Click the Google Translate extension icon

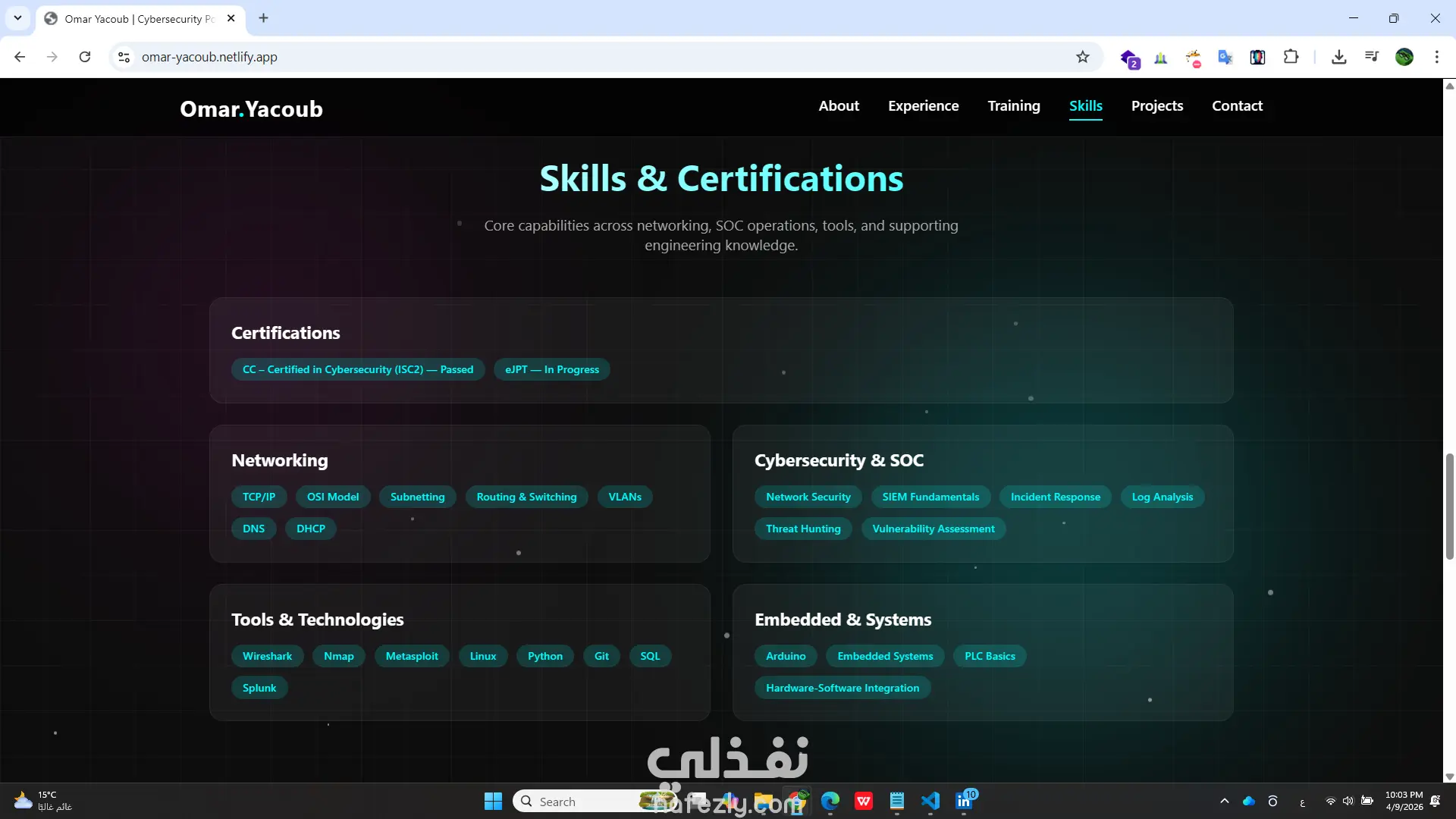(1225, 57)
